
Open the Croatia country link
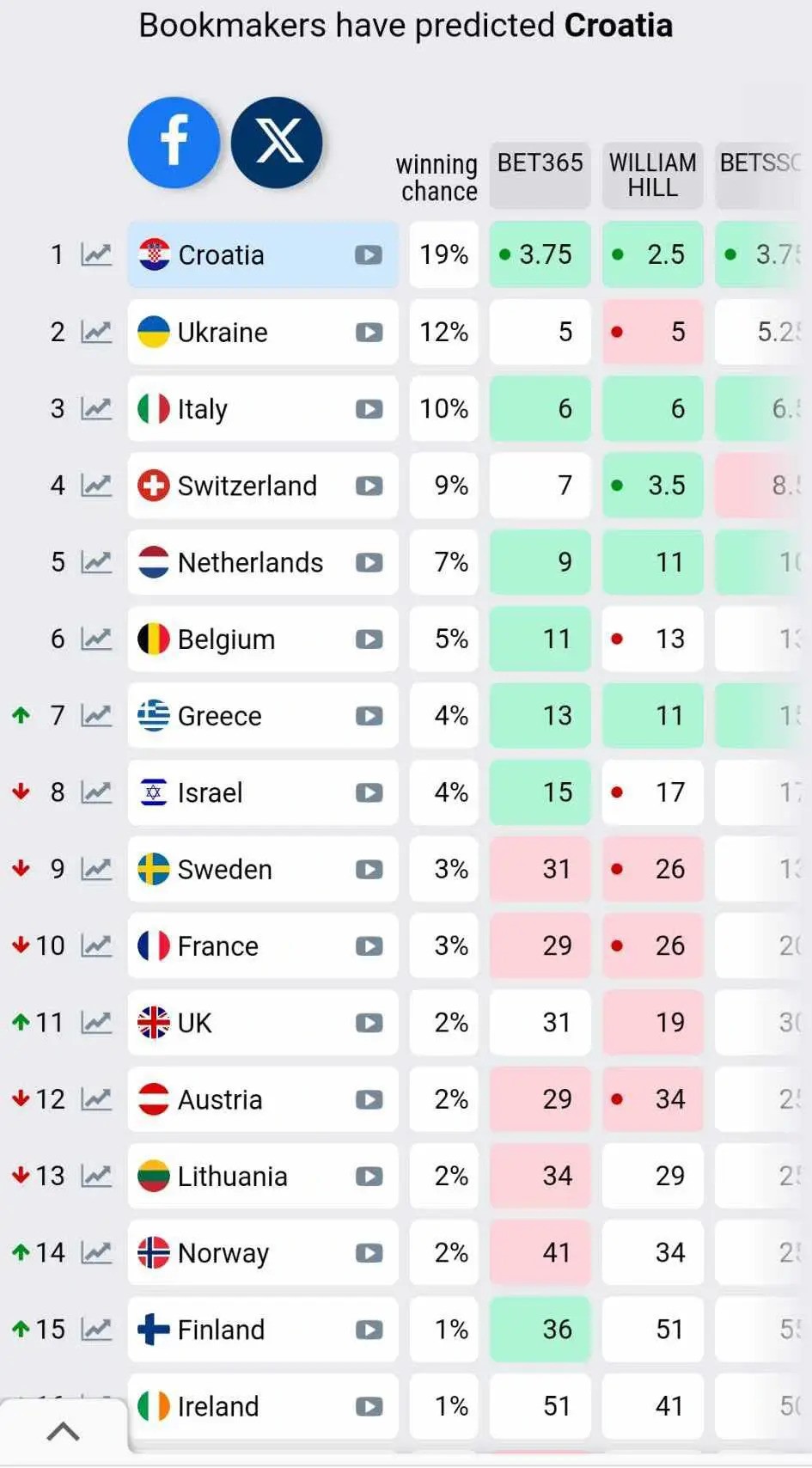[x=221, y=255]
